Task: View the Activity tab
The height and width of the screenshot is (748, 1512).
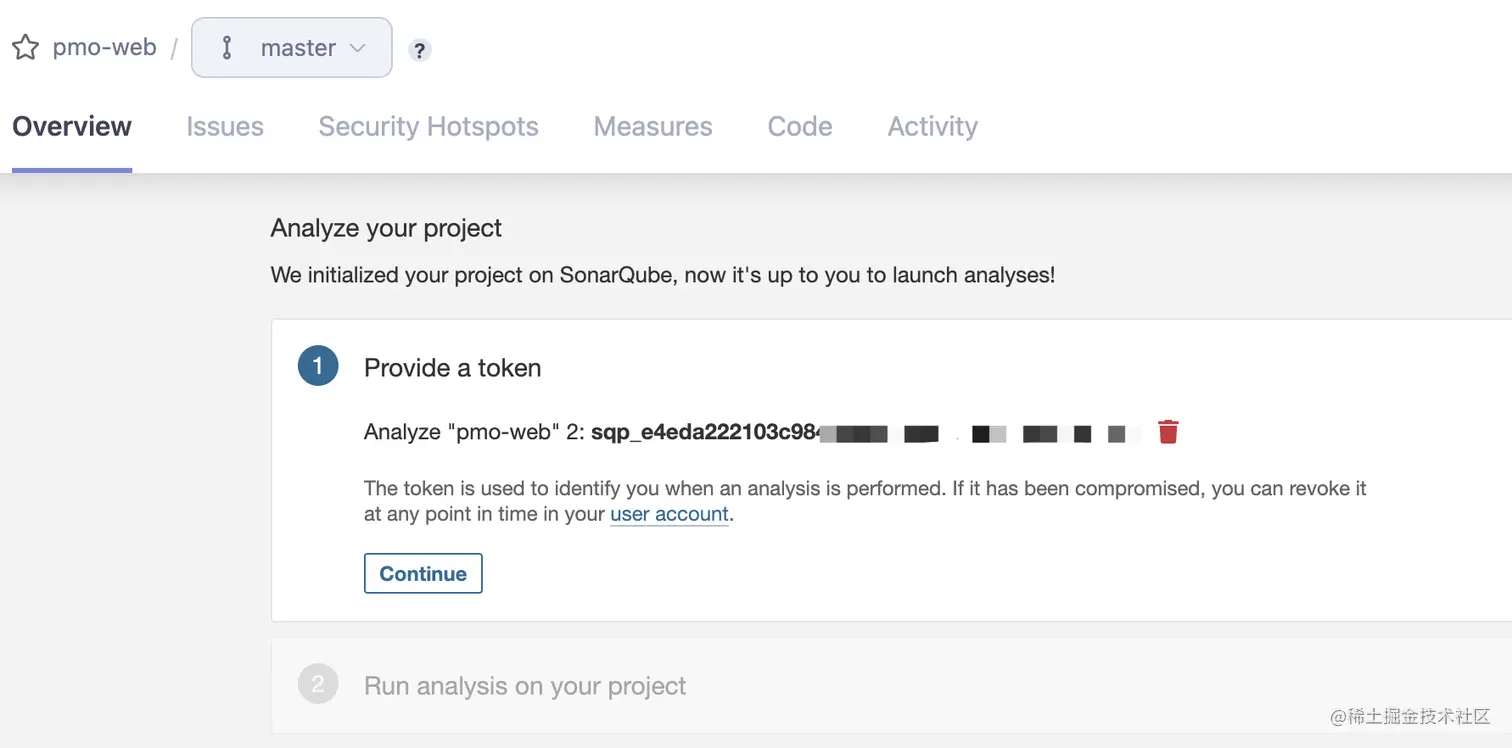Action: 933,126
